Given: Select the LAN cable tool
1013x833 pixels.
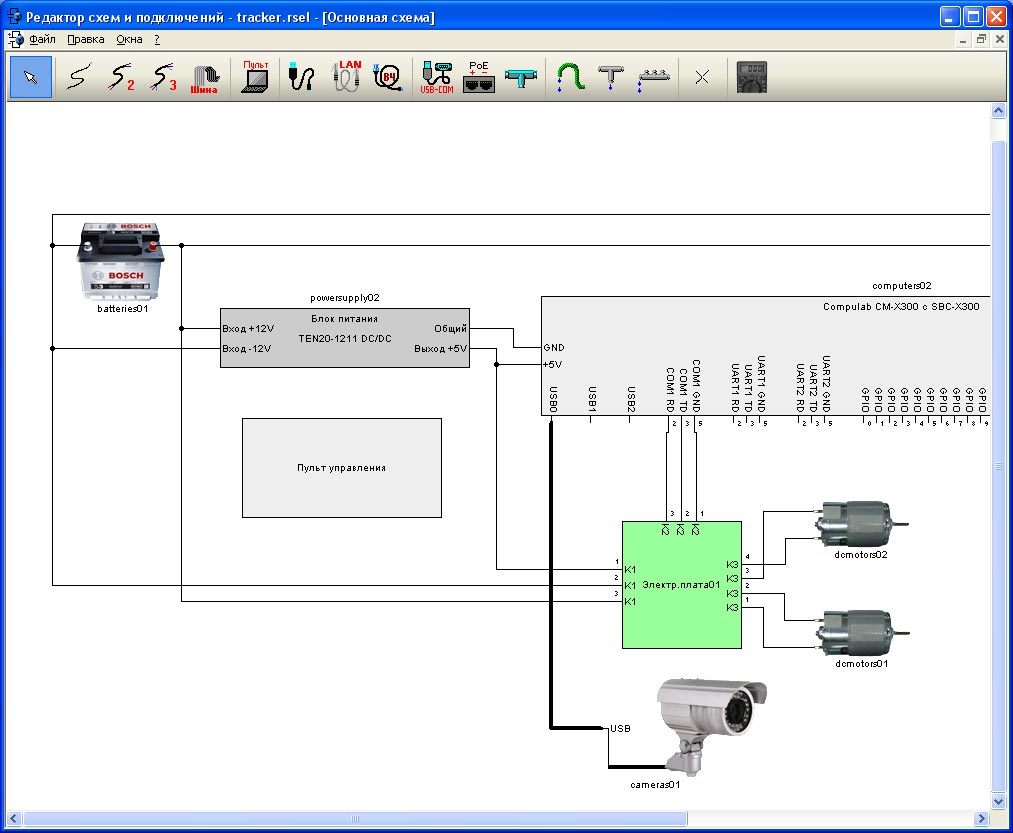Looking at the screenshot, I should point(347,77).
